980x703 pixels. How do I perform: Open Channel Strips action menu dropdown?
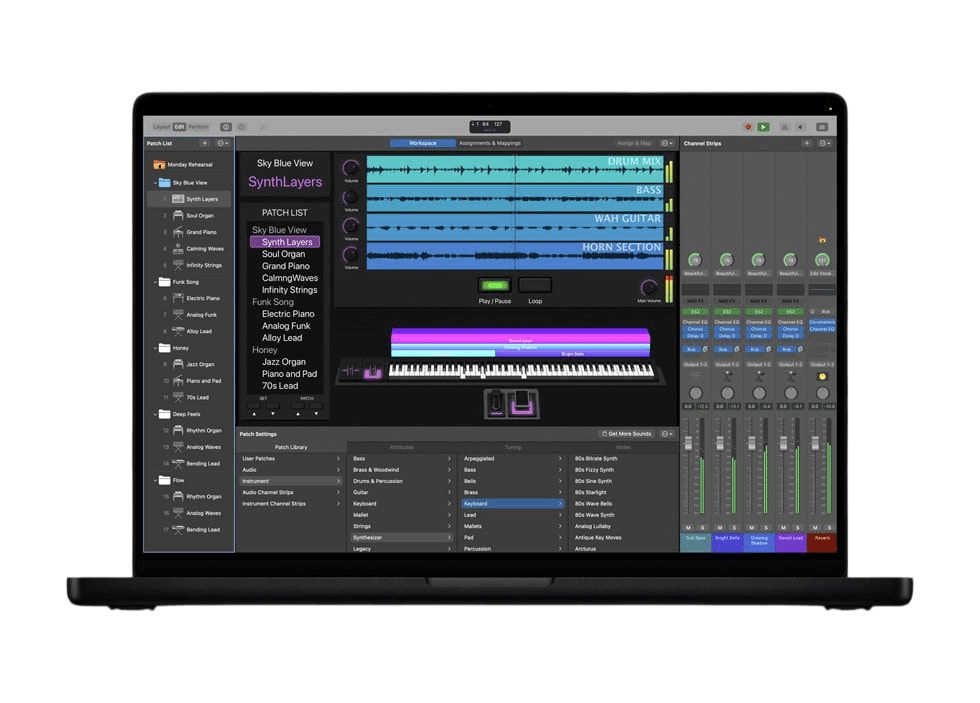click(x=825, y=143)
